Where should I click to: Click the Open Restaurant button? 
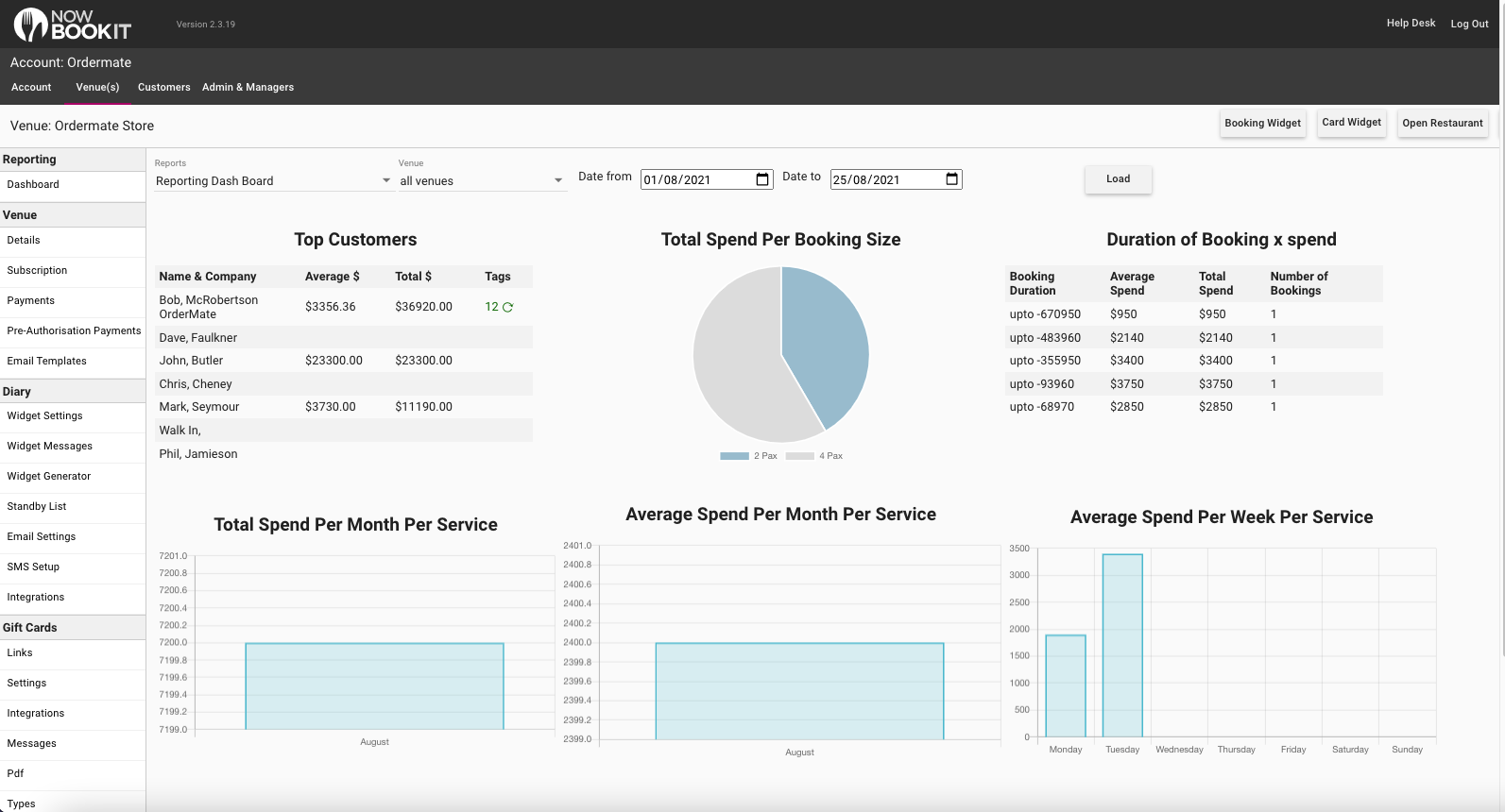click(x=1442, y=123)
